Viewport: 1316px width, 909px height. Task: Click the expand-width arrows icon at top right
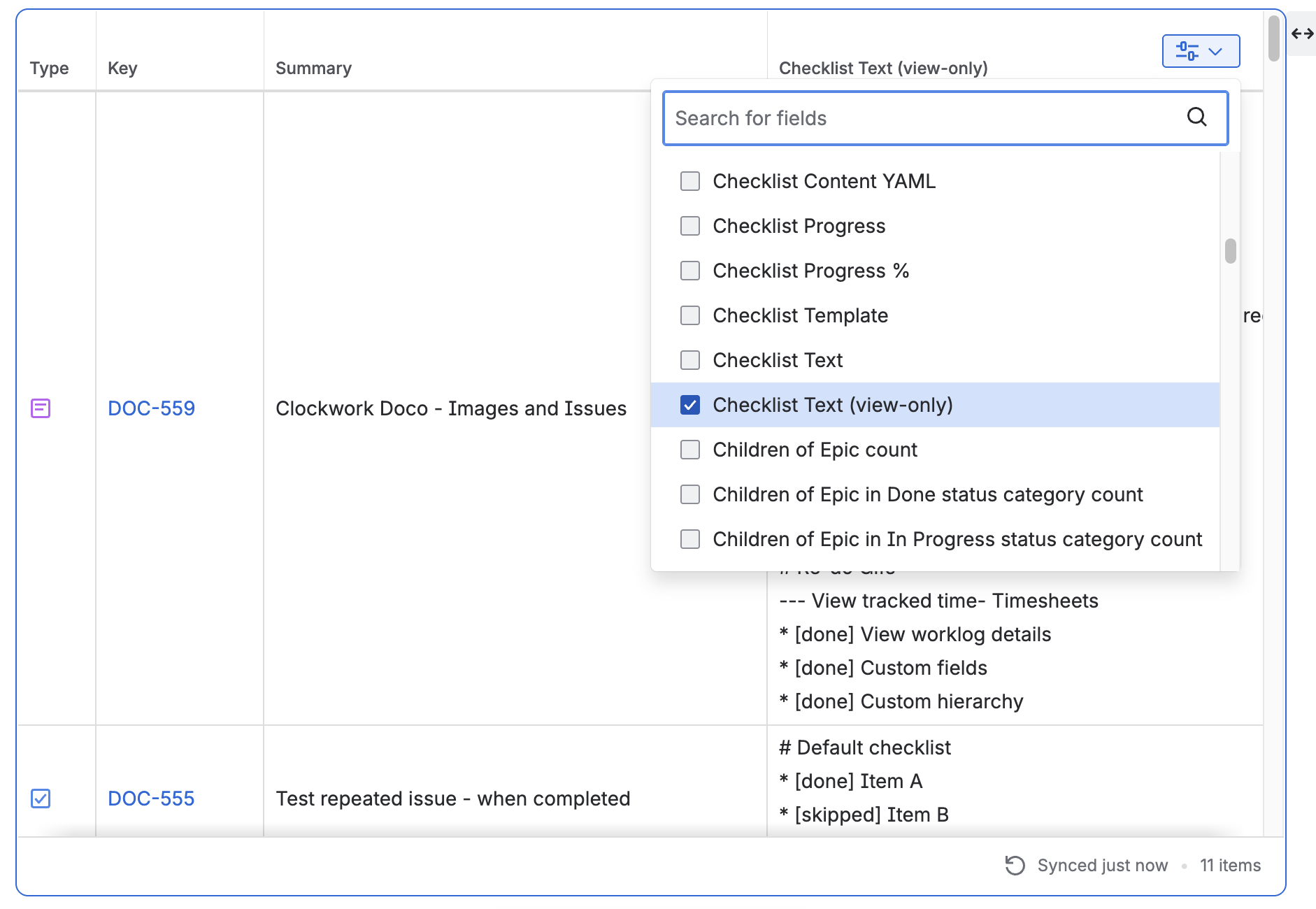click(1301, 33)
